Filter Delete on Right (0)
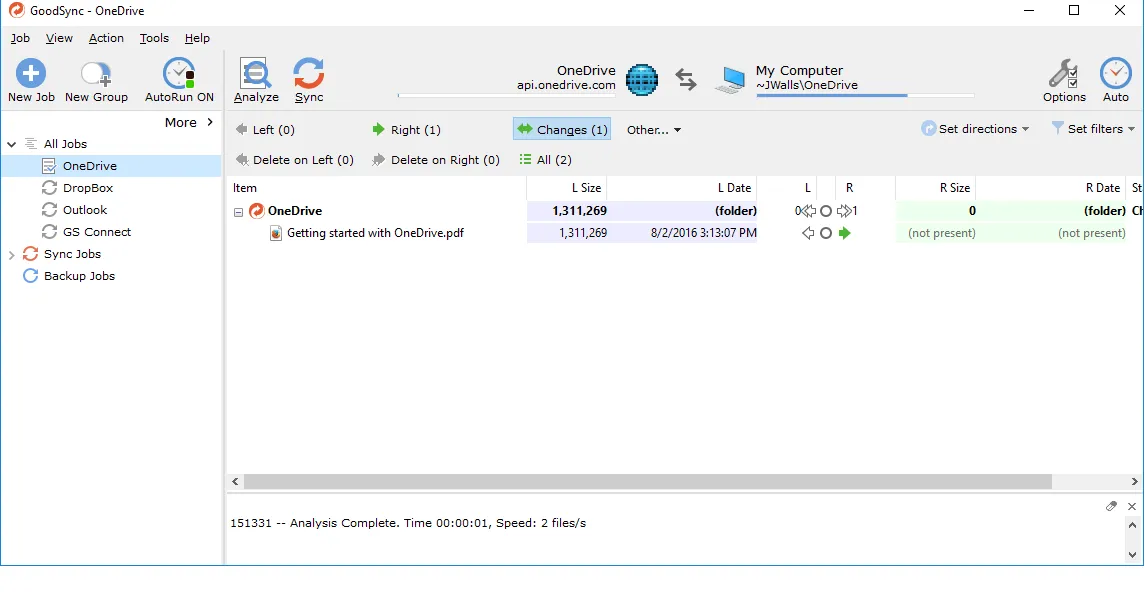 click(x=435, y=160)
